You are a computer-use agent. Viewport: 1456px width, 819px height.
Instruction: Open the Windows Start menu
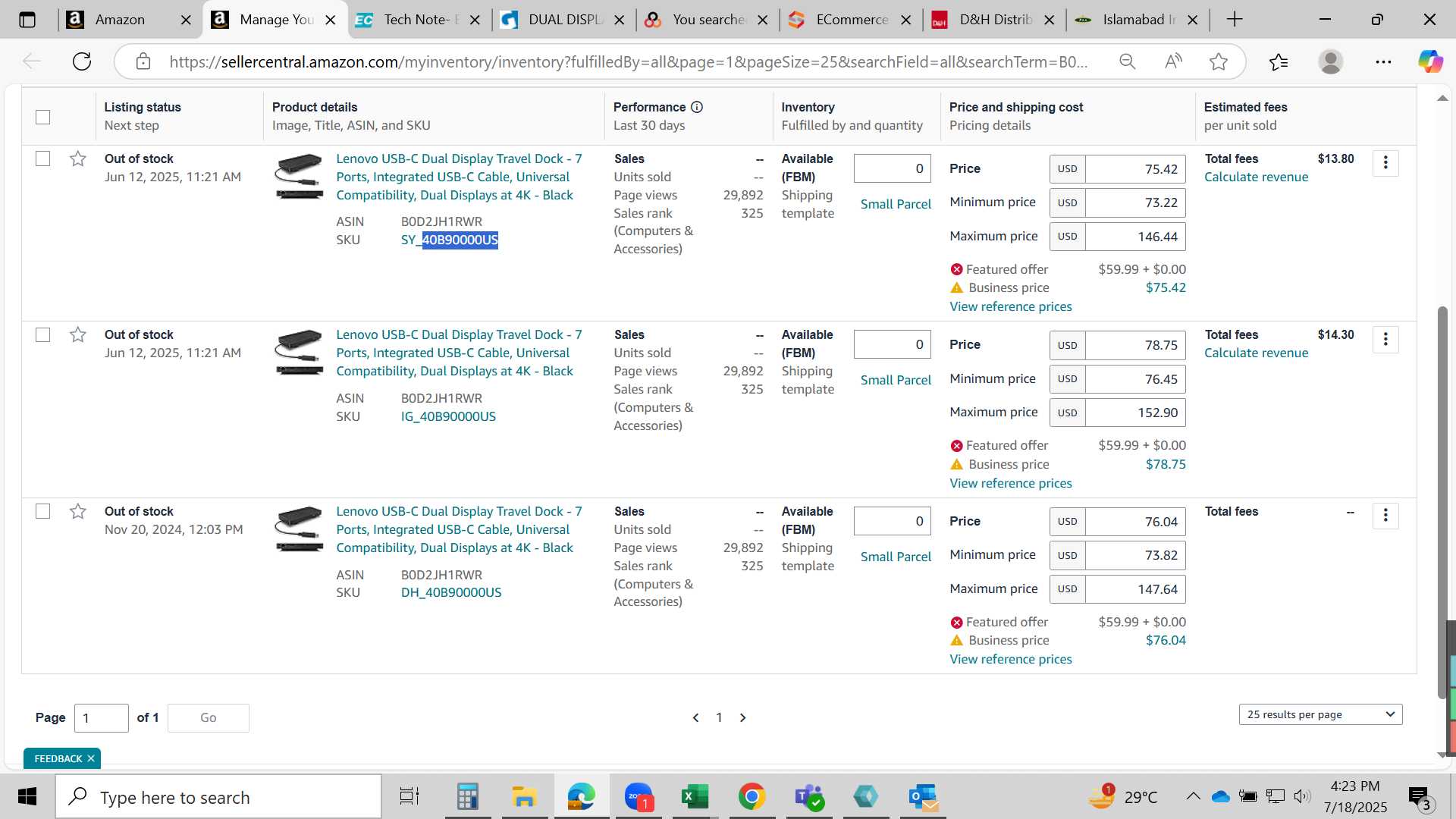[27, 797]
